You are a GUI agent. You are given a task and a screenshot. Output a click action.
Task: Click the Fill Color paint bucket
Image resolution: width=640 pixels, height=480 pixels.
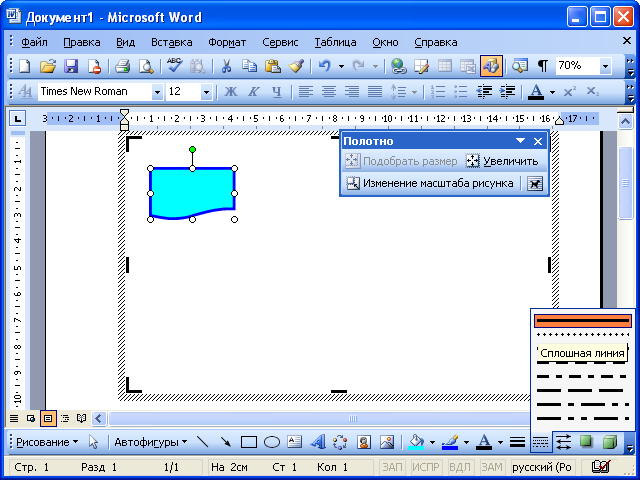pyautogui.click(x=416, y=441)
